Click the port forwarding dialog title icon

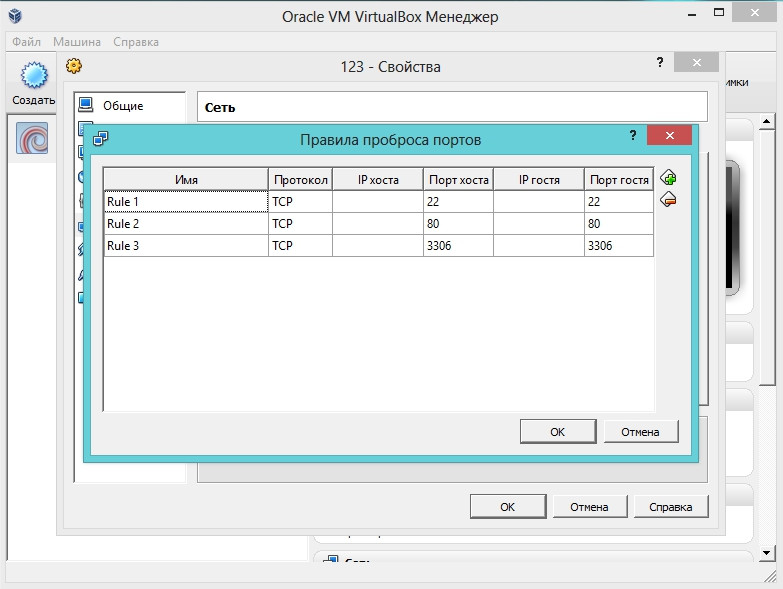(100, 138)
